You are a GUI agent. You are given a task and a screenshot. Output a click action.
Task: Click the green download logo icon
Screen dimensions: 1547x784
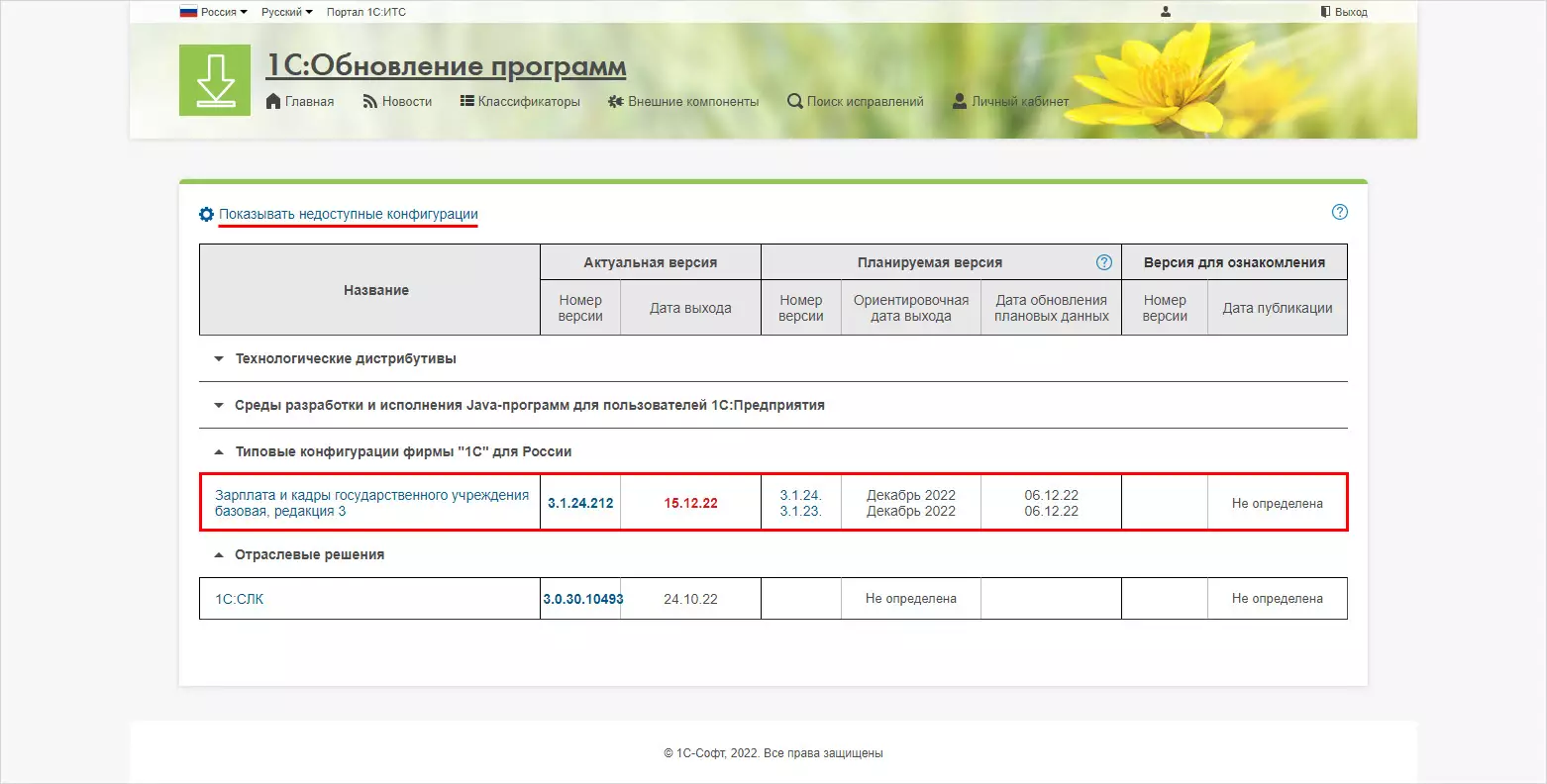215,80
